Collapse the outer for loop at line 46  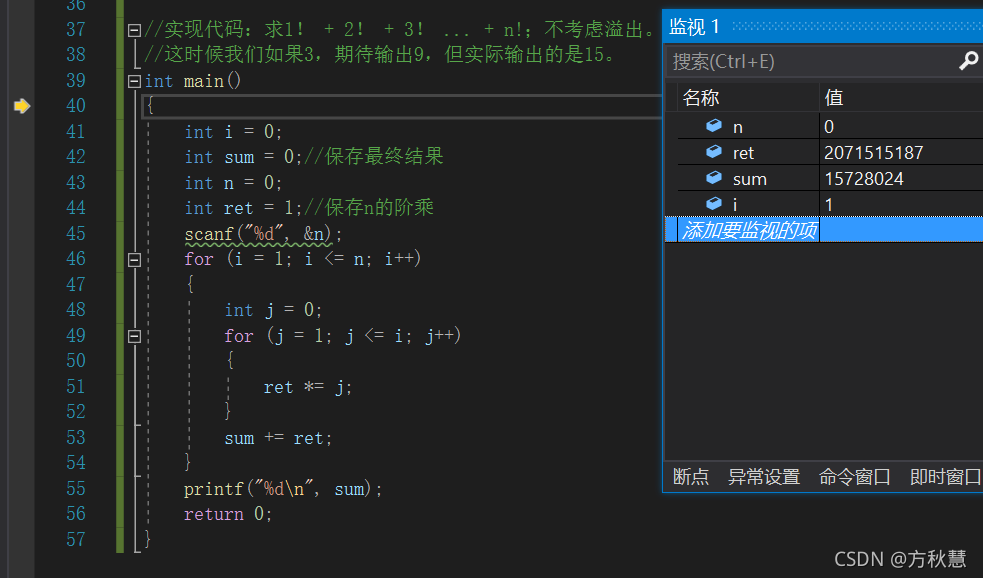[134, 260]
